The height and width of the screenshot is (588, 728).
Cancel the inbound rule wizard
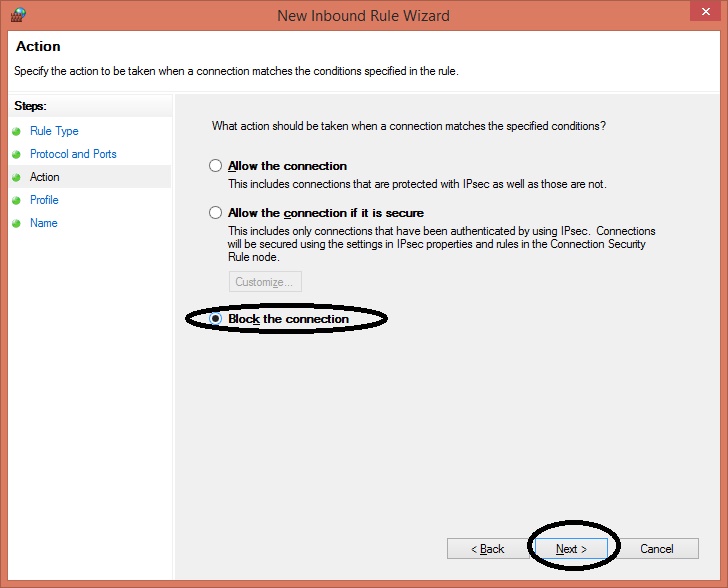coord(656,549)
